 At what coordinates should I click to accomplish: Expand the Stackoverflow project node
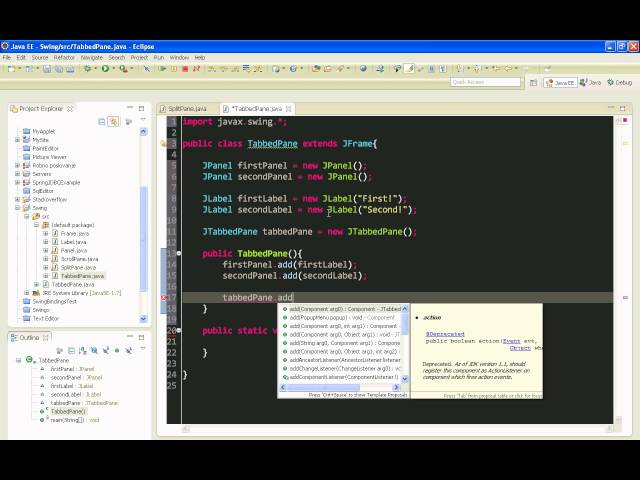point(18,200)
